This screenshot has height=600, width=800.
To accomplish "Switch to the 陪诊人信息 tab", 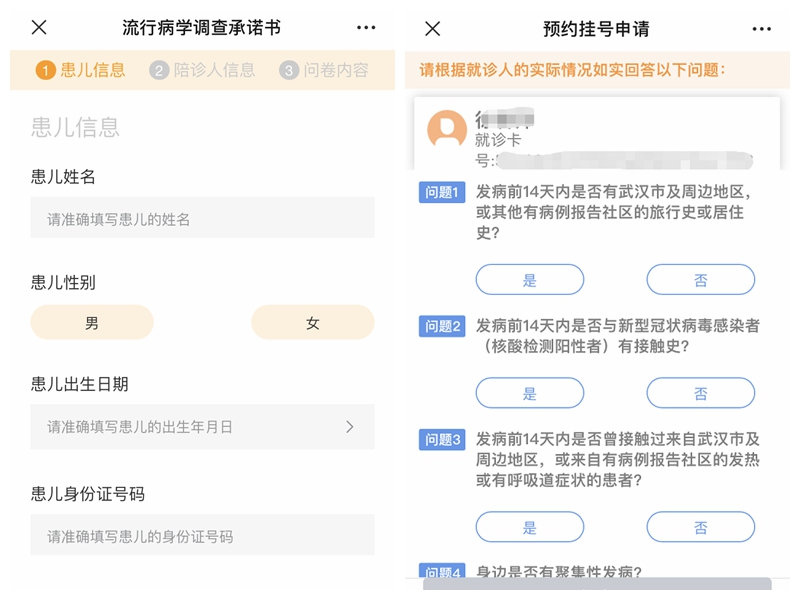I will (x=214, y=70).
